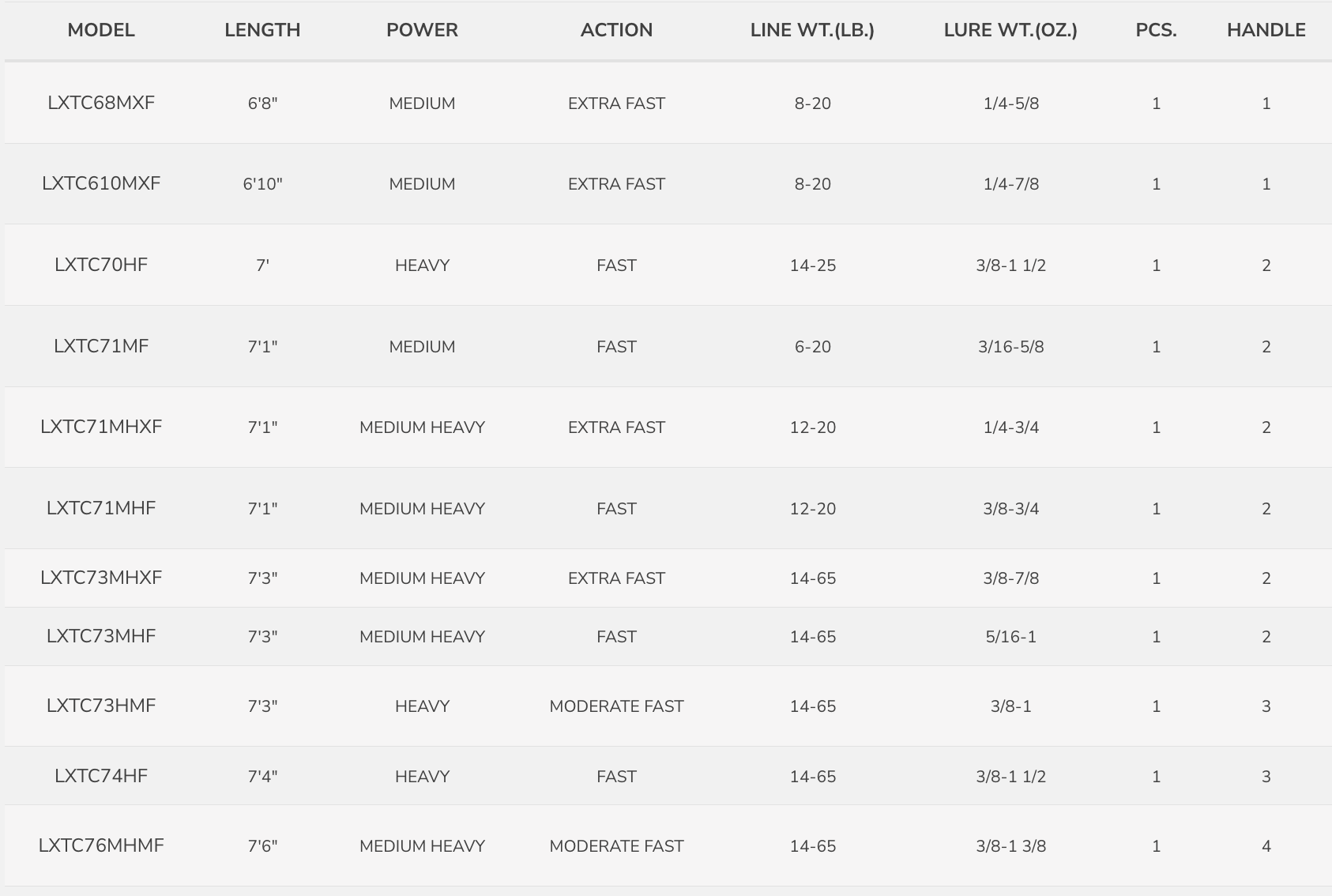Viewport: 1332px width, 896px height.
Task: Click the LXTC70HF model name
Action: point(101,265)
